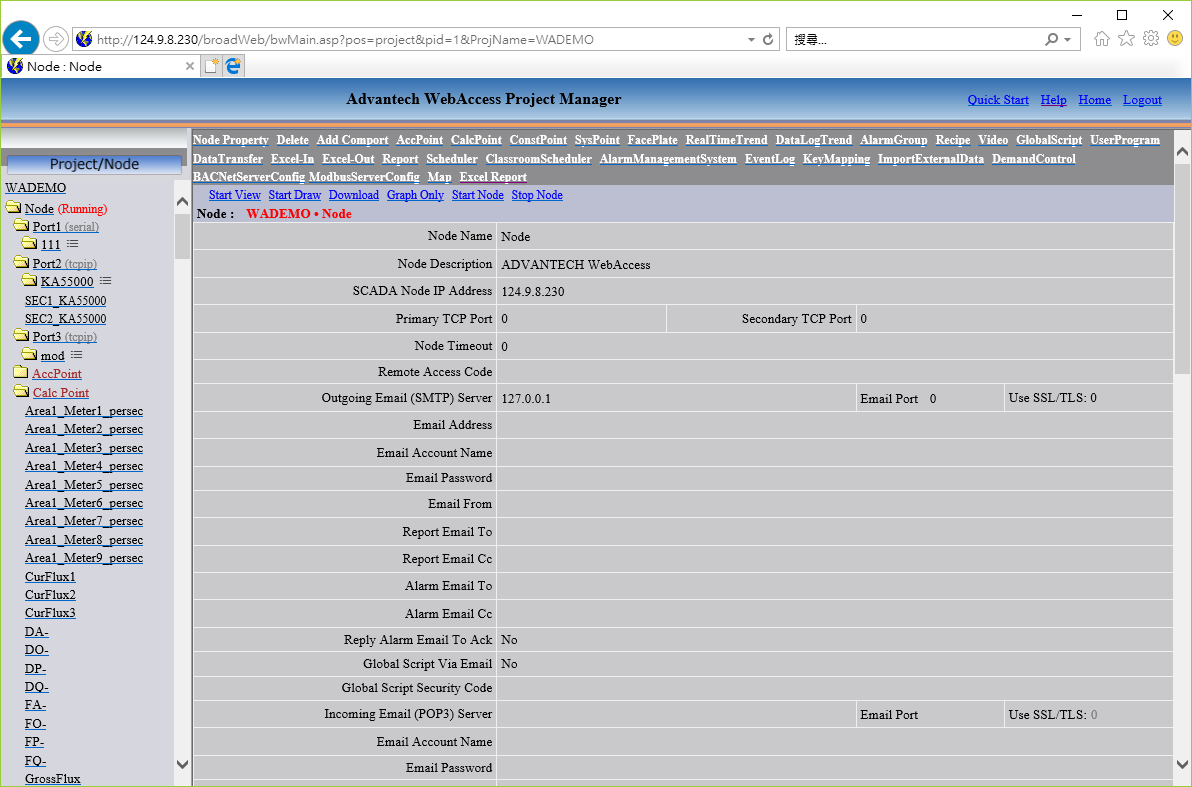Refresh the page with the reload icon
The height and width of the screenshot is (787, 1192).
pyautogui.click(x=769, y=40)
